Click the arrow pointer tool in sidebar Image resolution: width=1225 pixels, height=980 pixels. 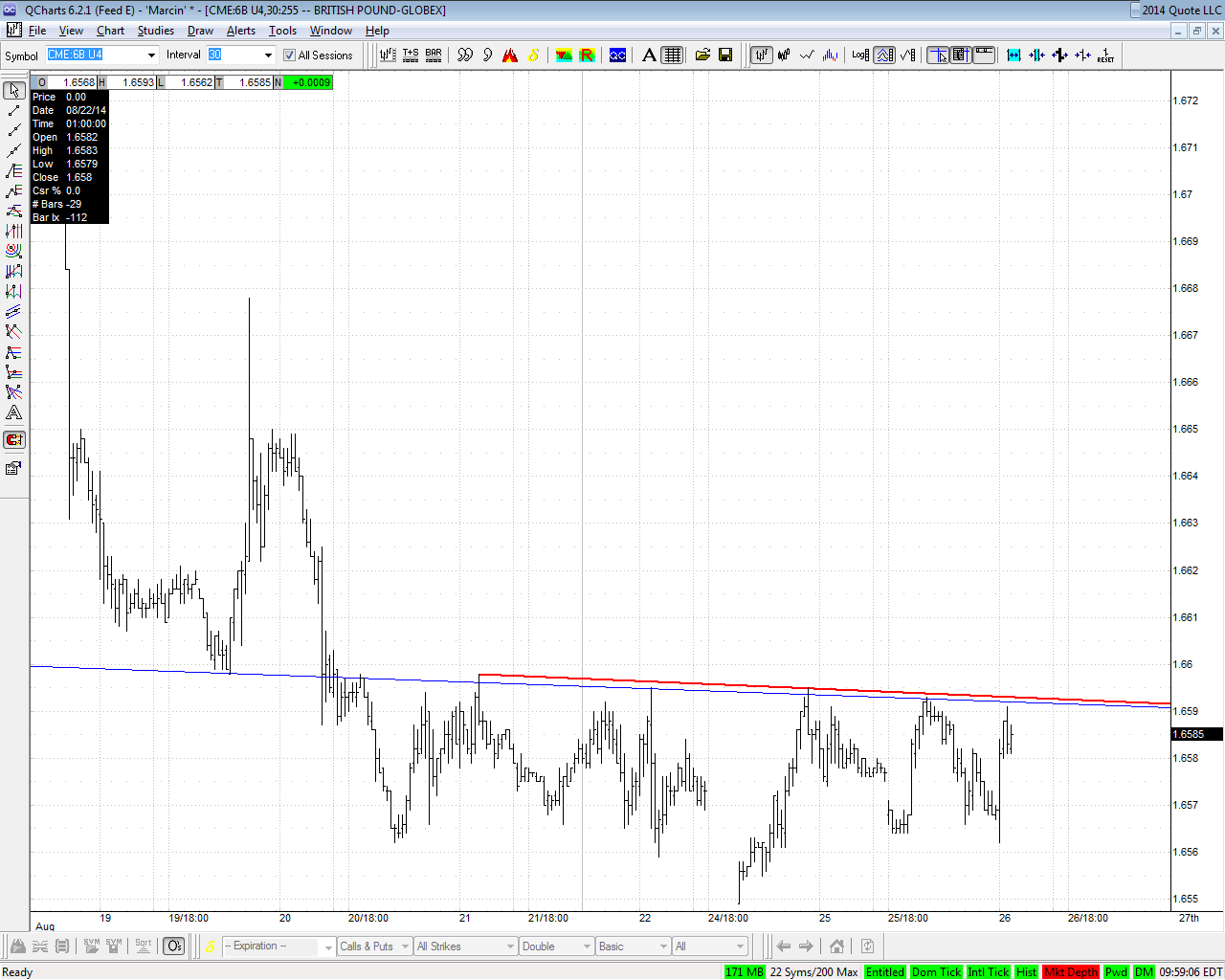[x=14, y=91]
